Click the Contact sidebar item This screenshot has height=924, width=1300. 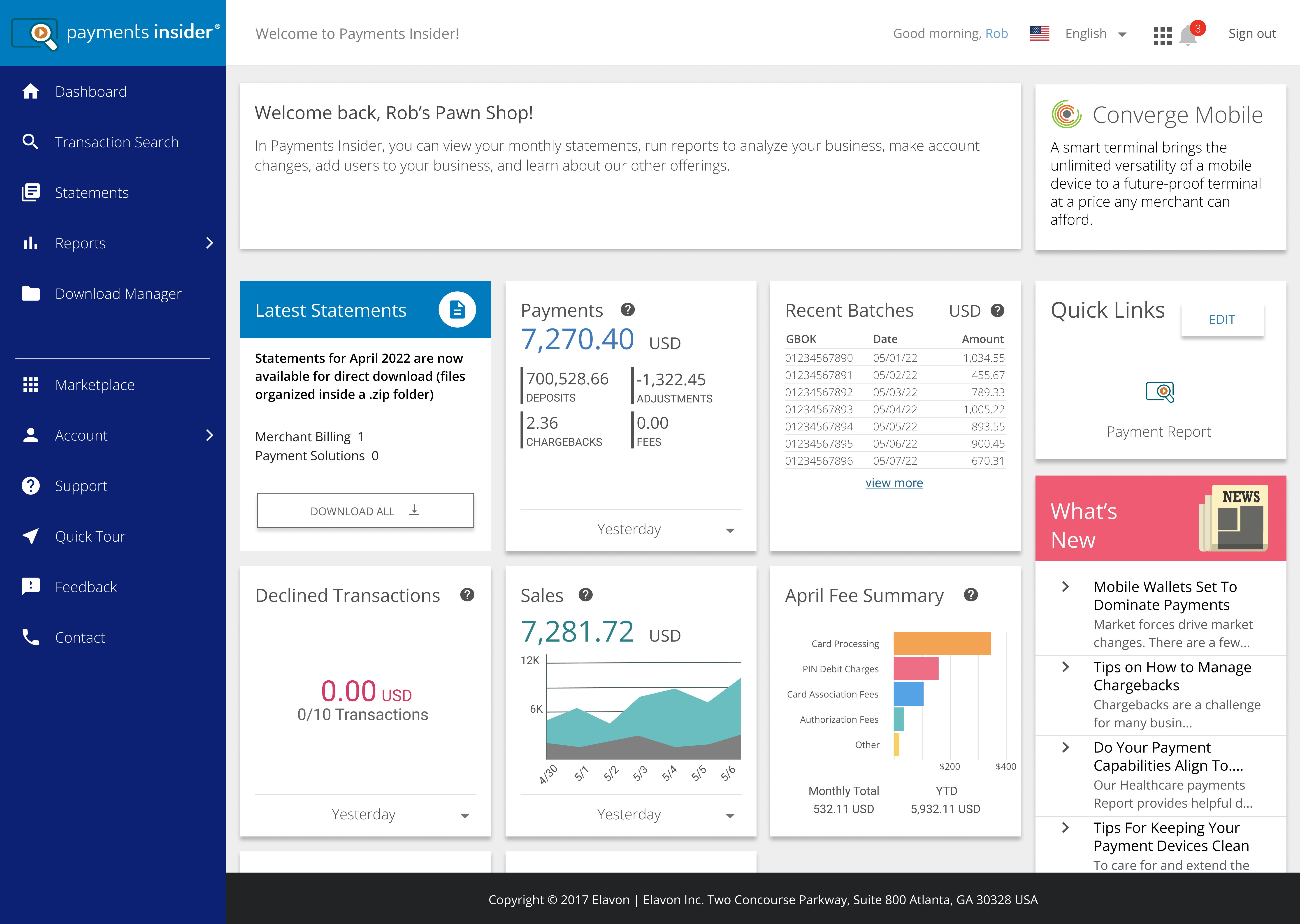pos(80,637)
